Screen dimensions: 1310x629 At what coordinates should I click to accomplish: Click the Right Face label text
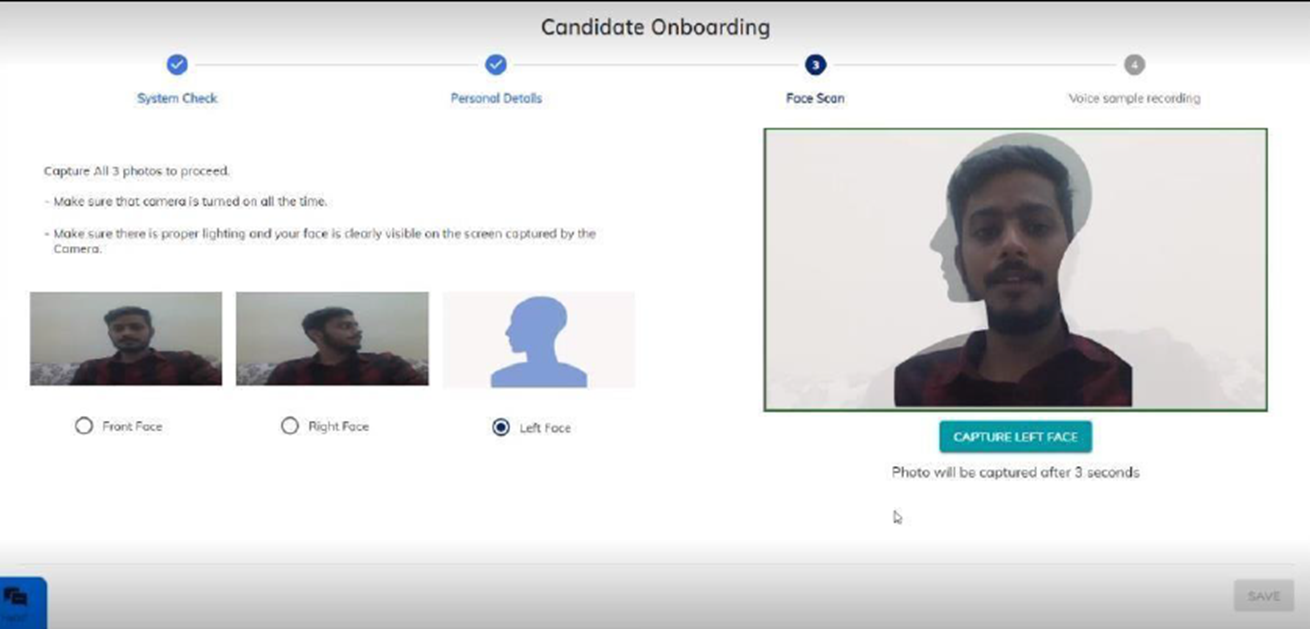pyautogui.click(x=338, y=426)
